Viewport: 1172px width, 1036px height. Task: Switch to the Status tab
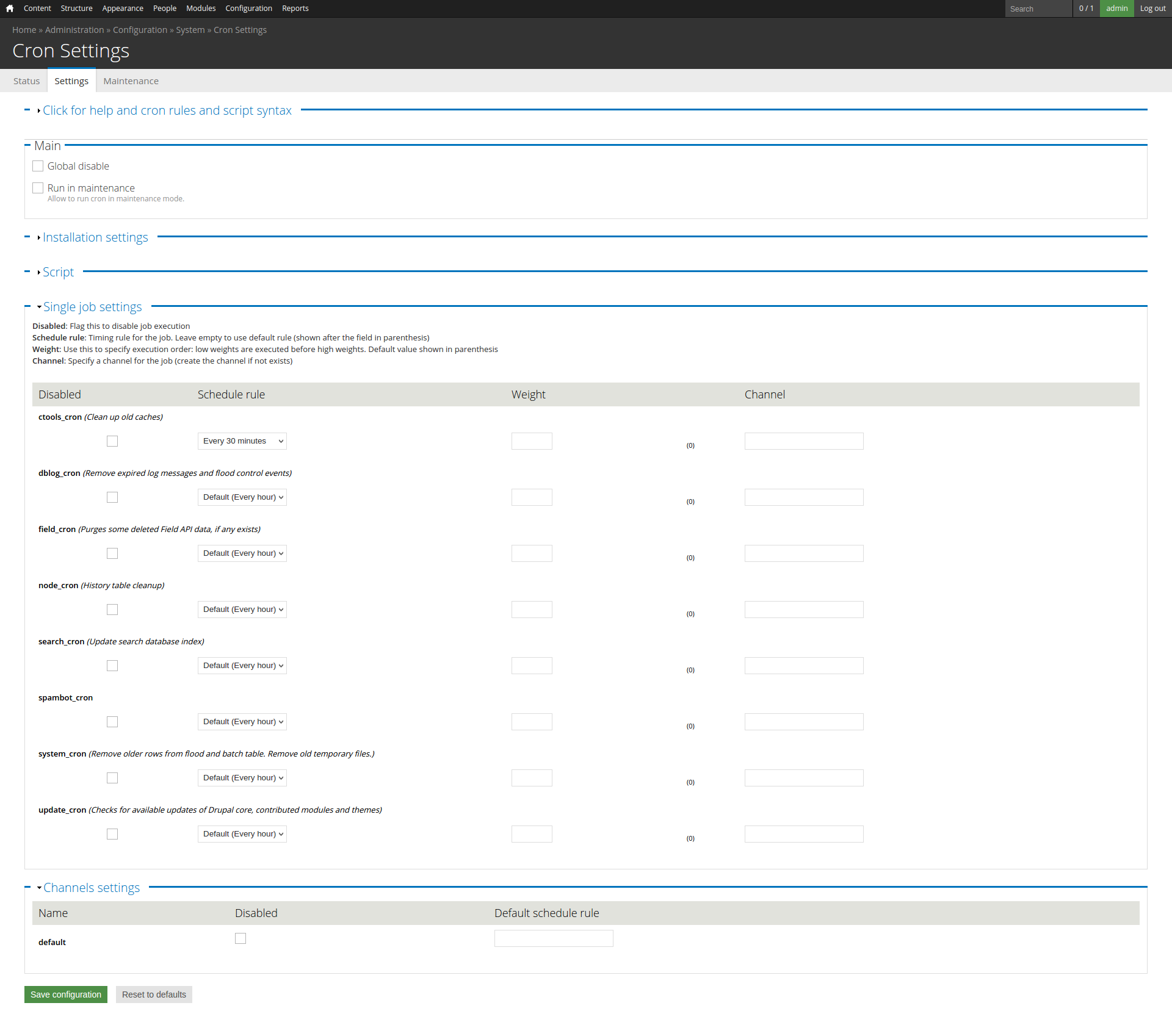(x=26, y=81)
